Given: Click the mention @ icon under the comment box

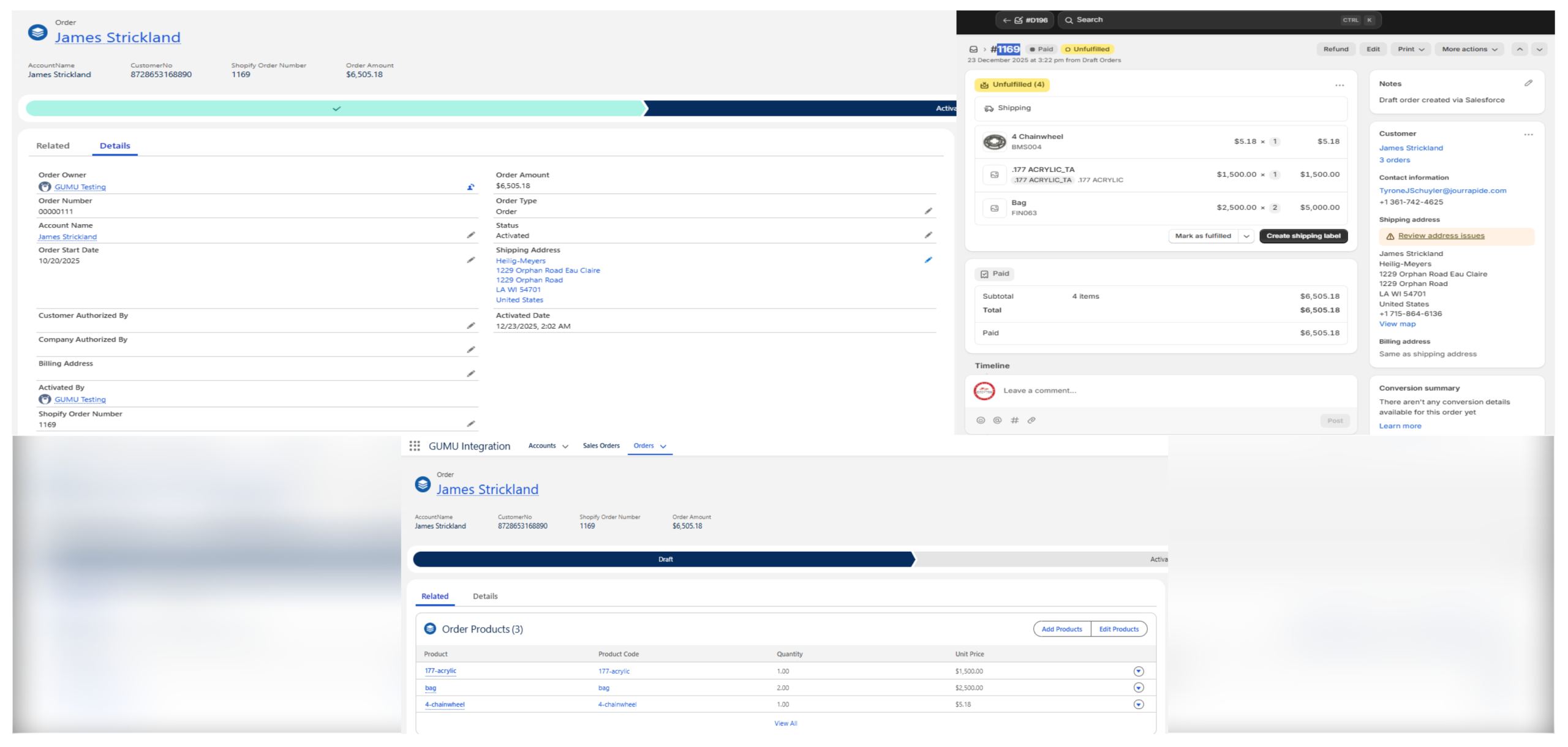Looking at the screenshot, I should click(997, 421).
